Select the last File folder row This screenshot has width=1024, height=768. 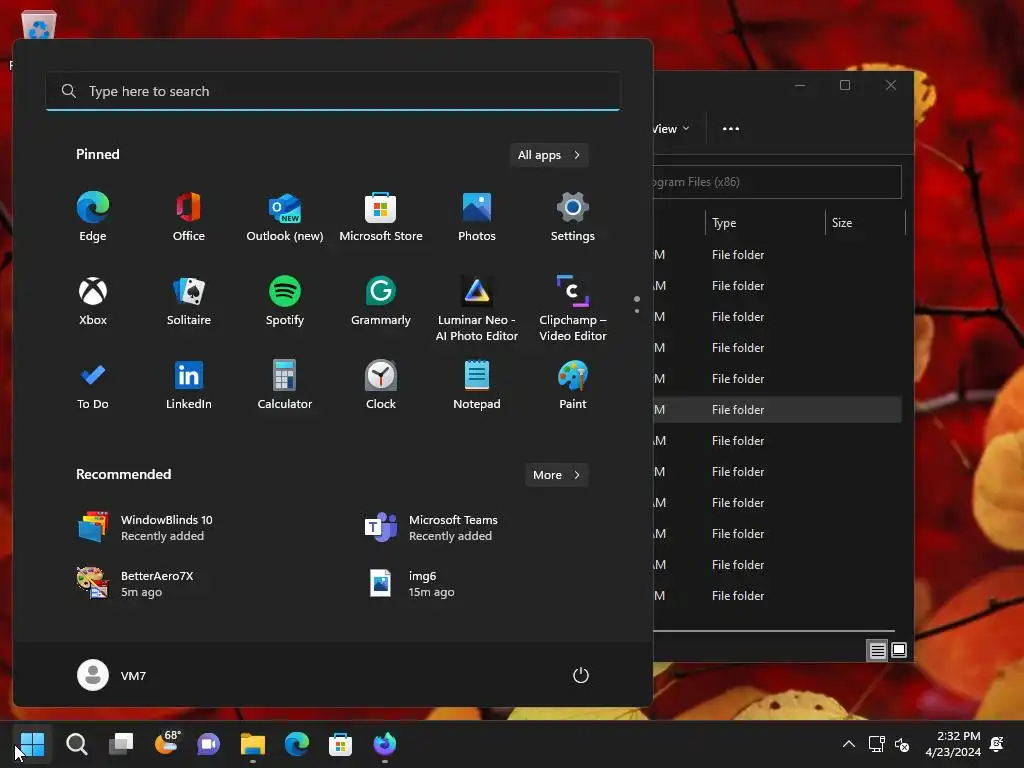point(777,596)
